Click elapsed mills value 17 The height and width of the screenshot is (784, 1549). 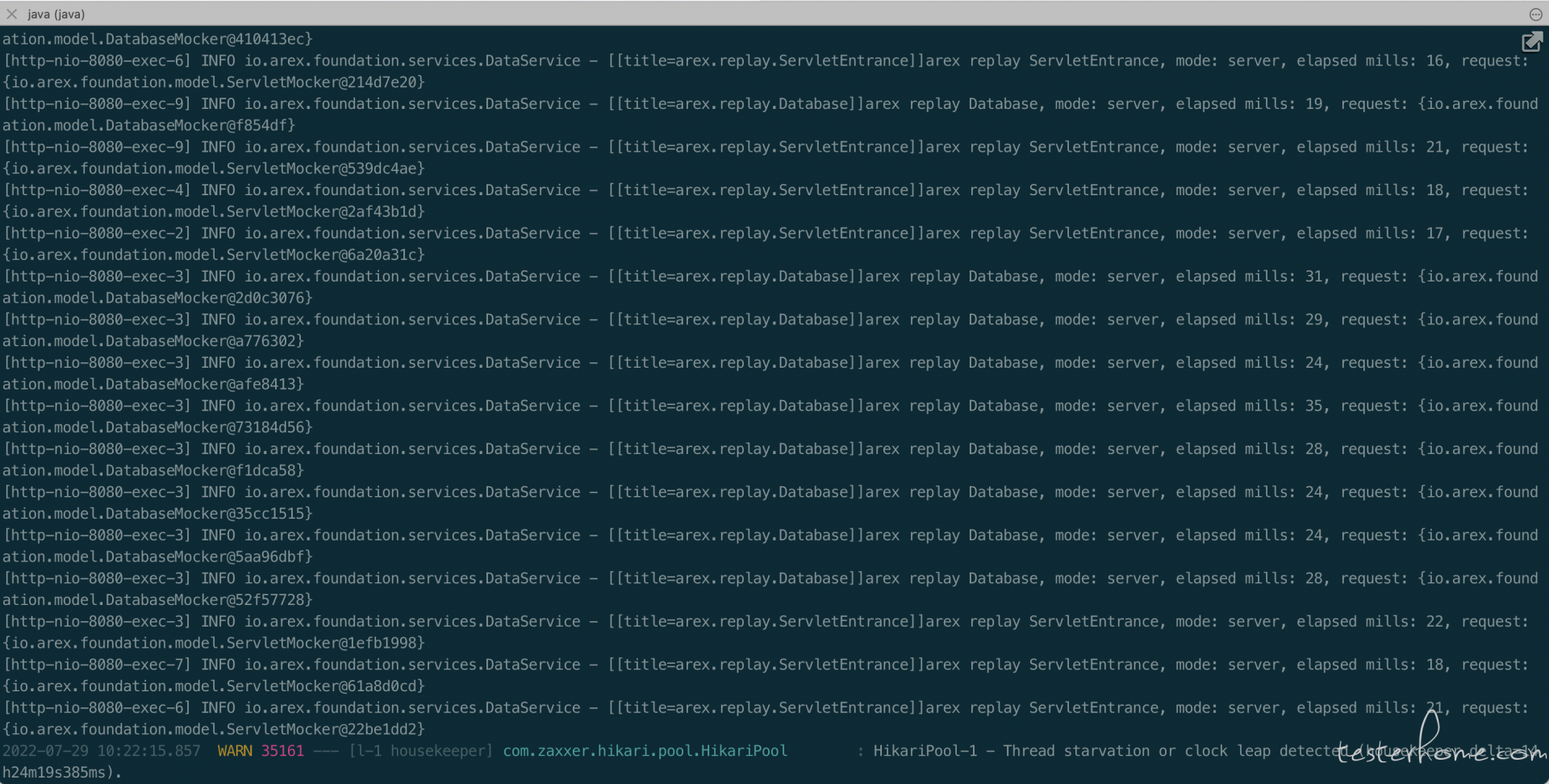pos(1435,233)
